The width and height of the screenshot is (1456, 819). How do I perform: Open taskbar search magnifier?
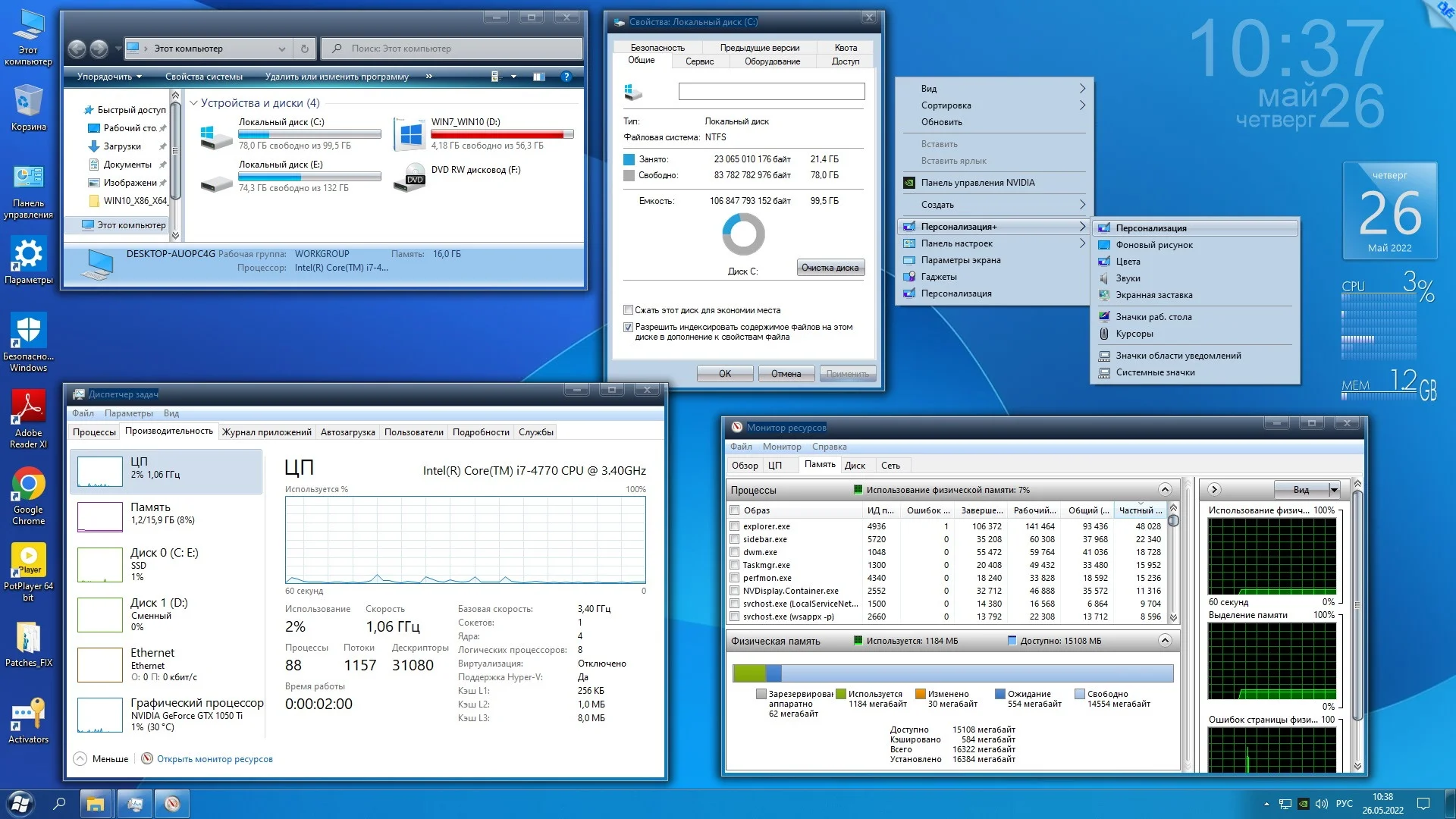pyautogui.click(x=59, y=804)
